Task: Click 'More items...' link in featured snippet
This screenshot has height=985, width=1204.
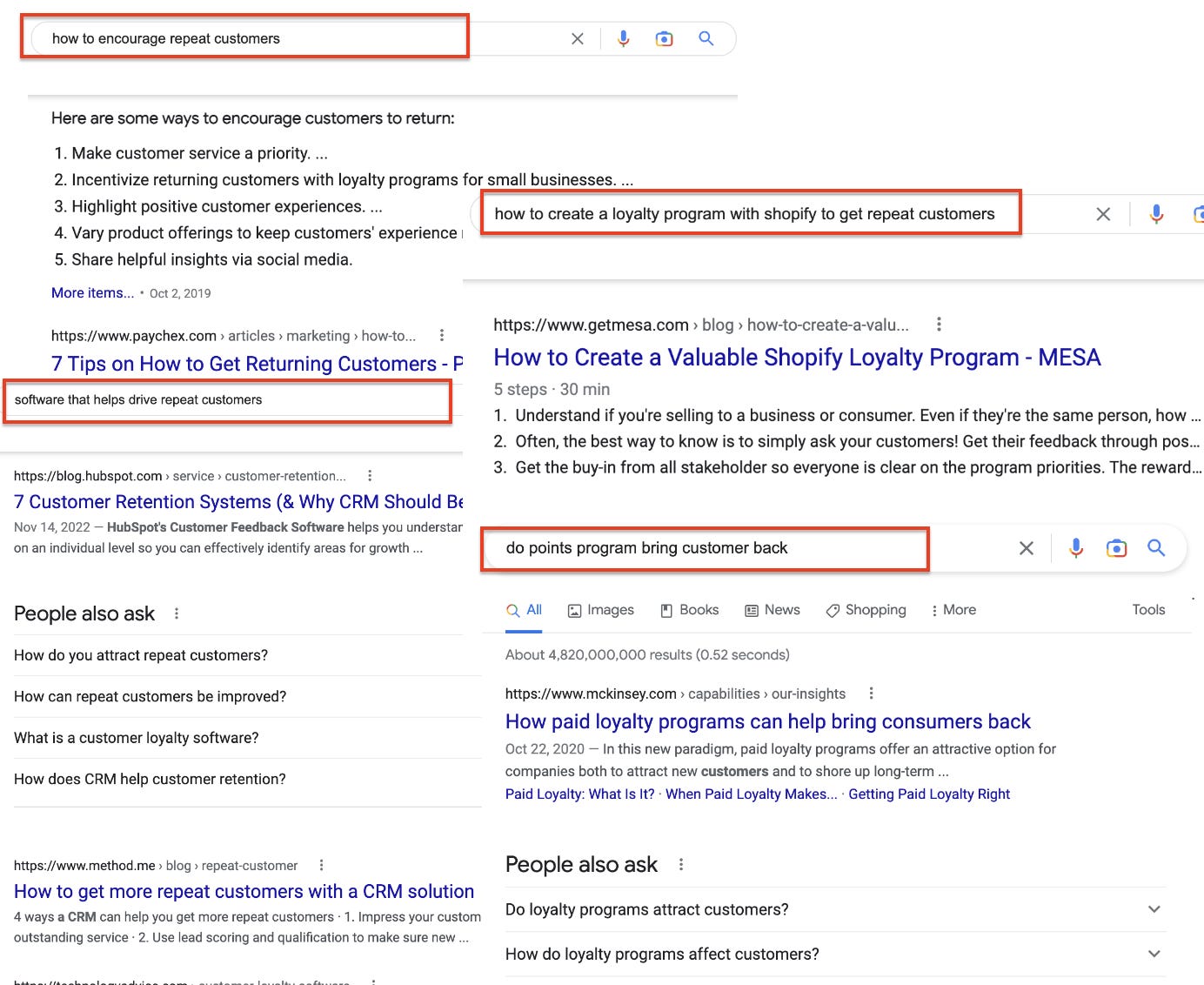Action: 93,293
